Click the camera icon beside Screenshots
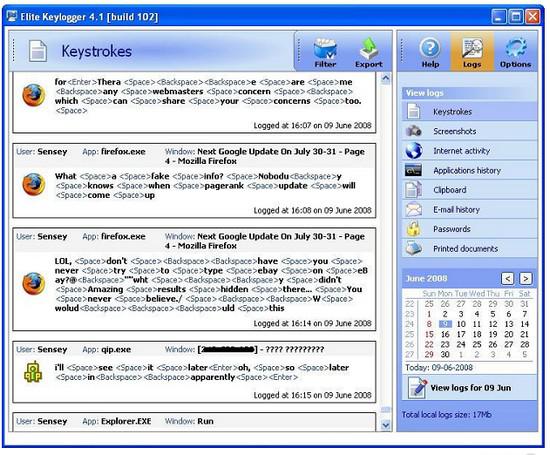Viewport: 550px width, 455px height. click(x=414, y=131)
